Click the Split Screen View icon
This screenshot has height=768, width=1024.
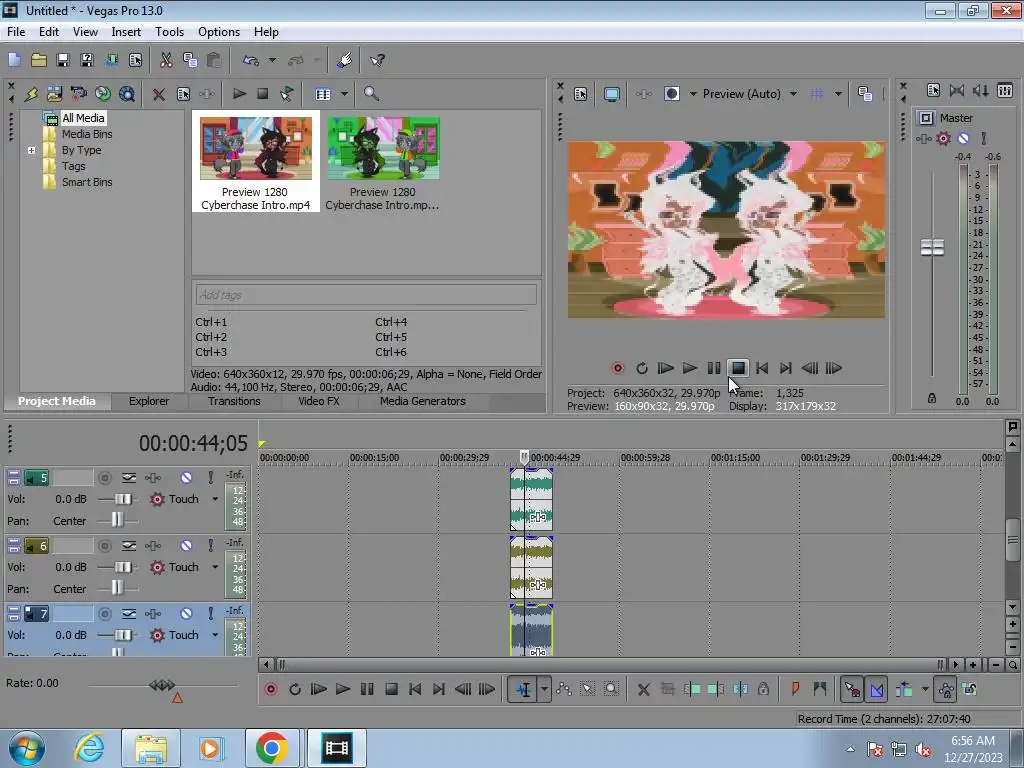(x=671, y=94)
